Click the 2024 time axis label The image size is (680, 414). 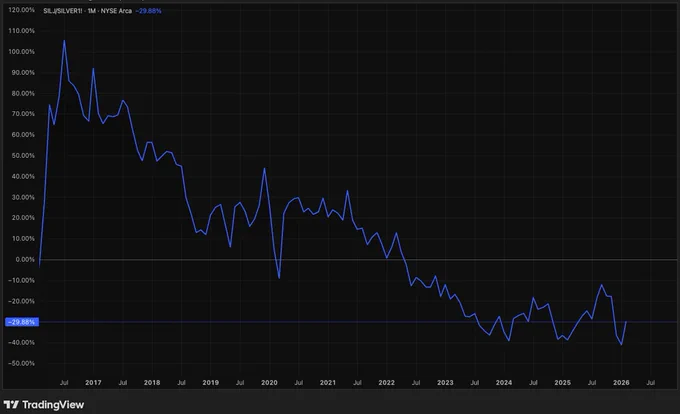[x=504, y=382]
